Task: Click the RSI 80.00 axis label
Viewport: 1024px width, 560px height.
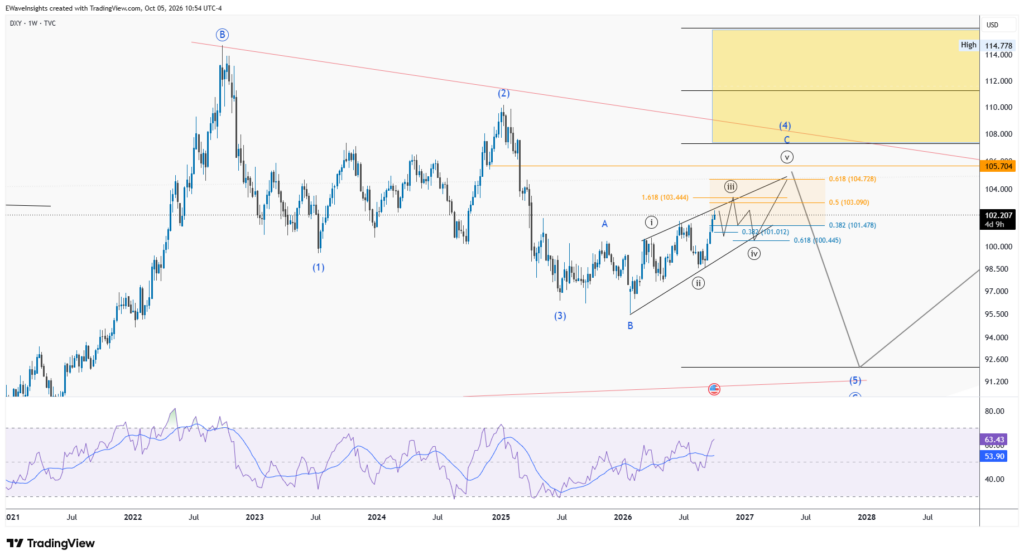Action: (x=994, y=411)
